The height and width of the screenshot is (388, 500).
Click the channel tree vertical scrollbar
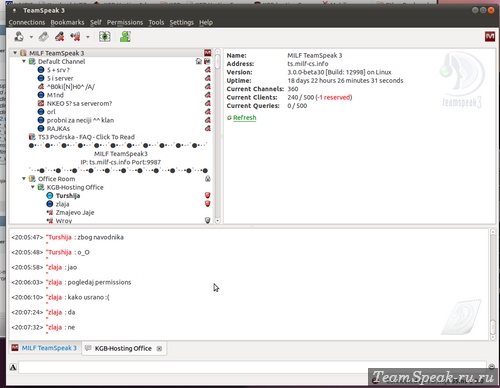pos(217,137)
